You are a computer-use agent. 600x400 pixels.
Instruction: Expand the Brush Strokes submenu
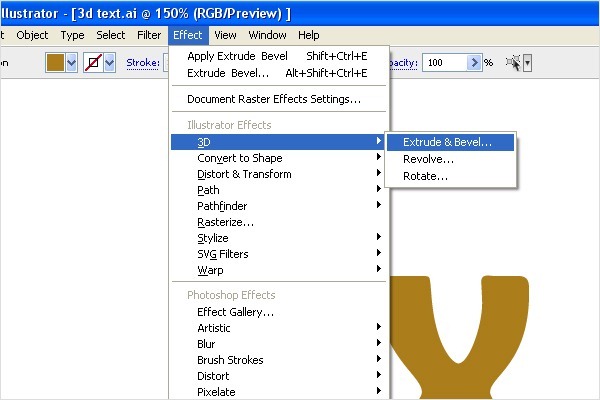coord(278,360)
